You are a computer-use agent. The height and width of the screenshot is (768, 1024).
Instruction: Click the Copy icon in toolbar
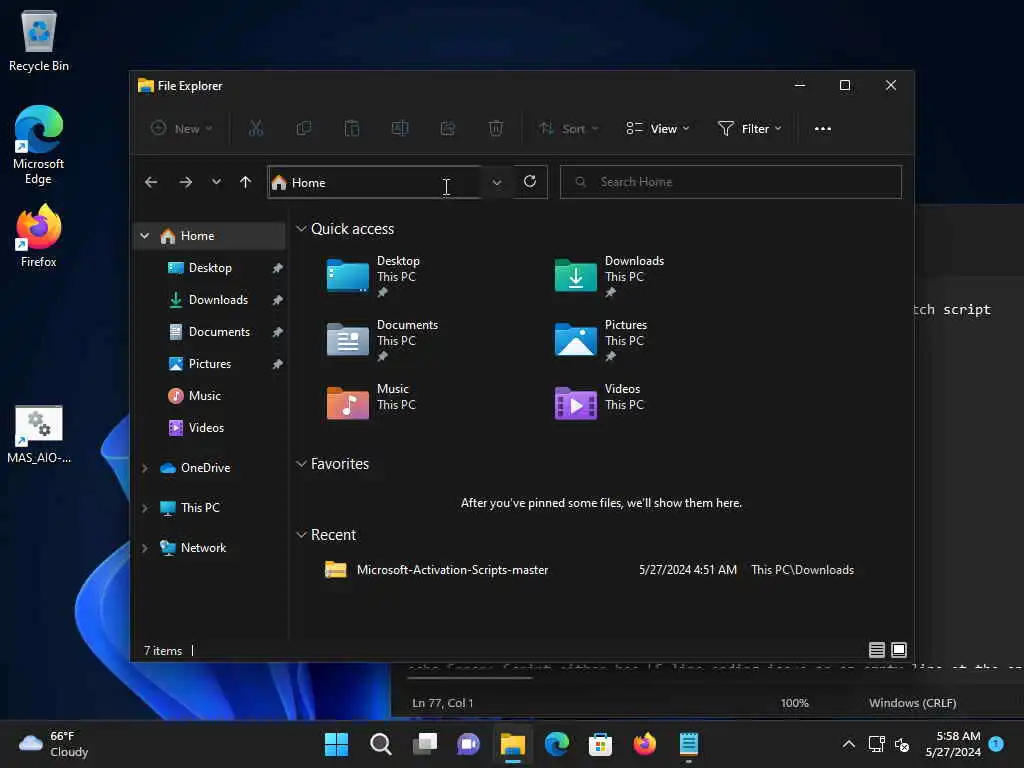point(304,129)
